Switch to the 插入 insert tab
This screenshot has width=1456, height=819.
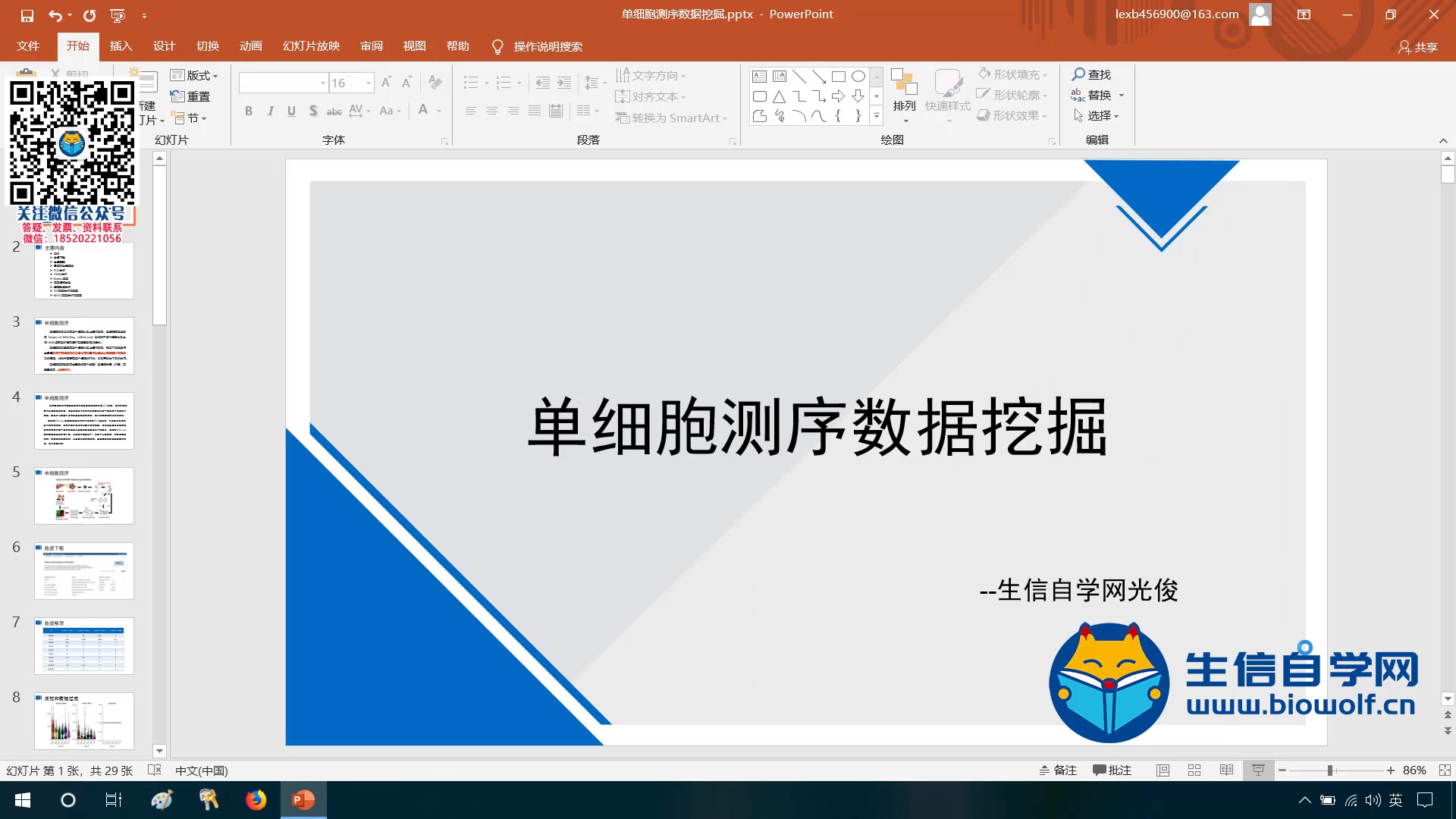pos(121,46)
